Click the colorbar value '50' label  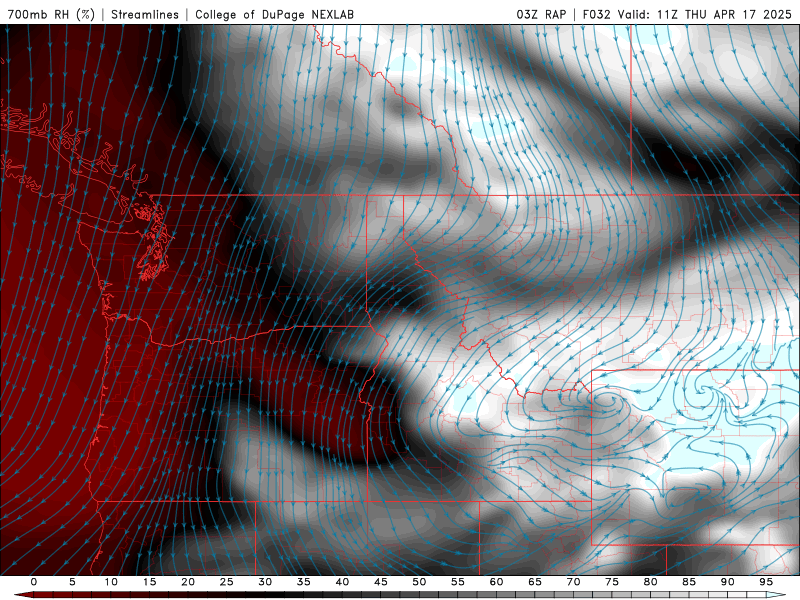click(419, 582)
